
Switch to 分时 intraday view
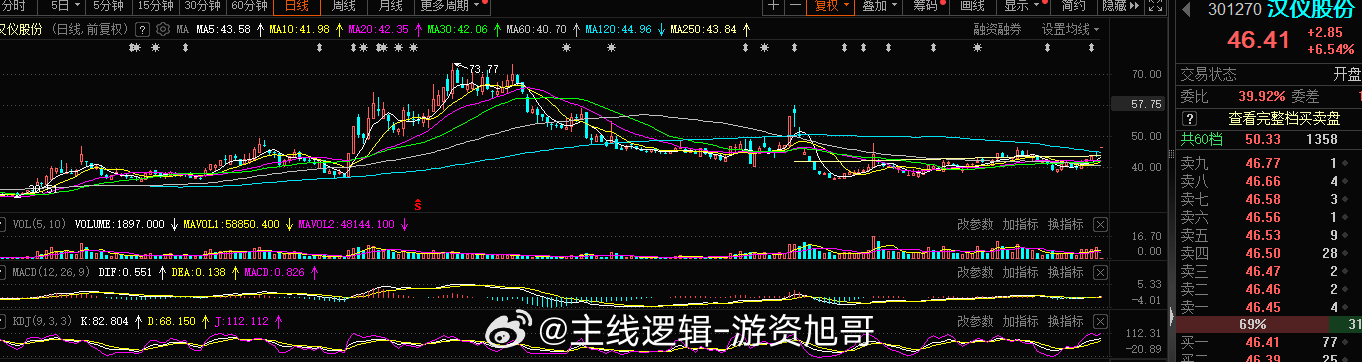pyautogui.click(x=14, y=6)
